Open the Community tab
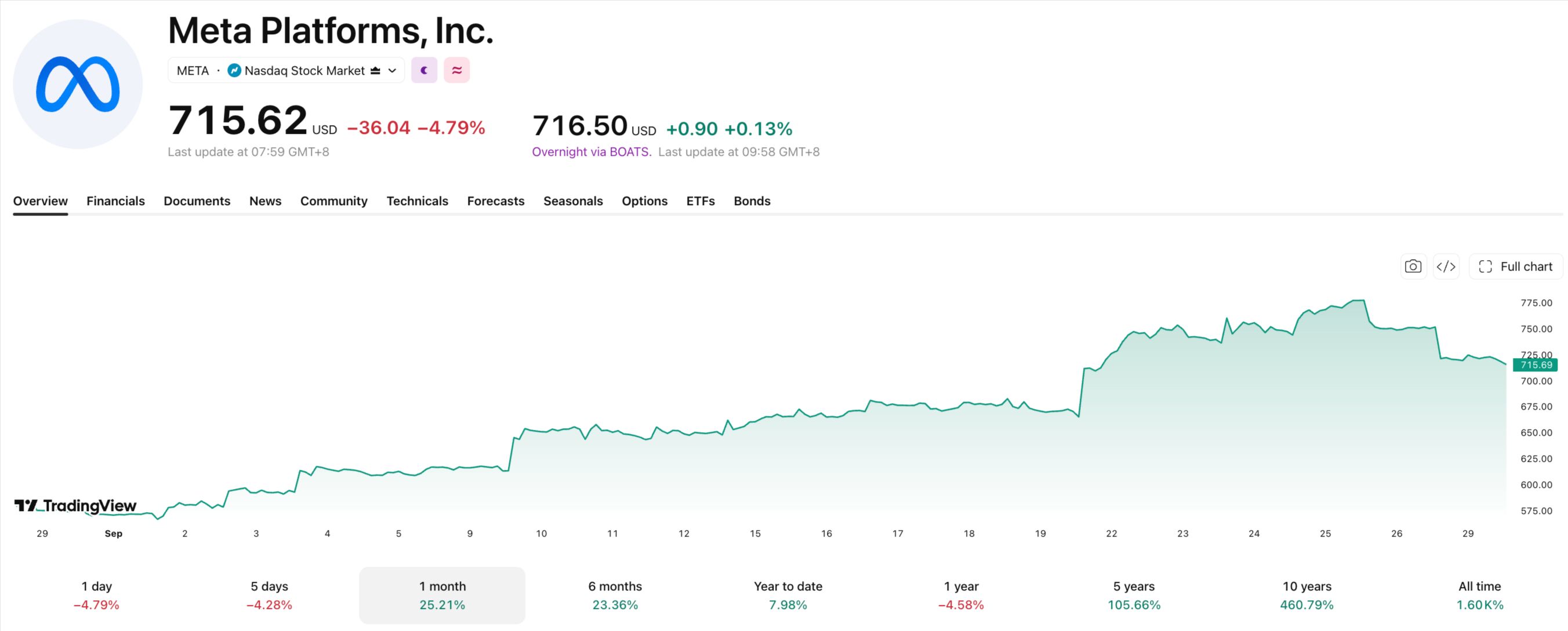 (333, 201)
